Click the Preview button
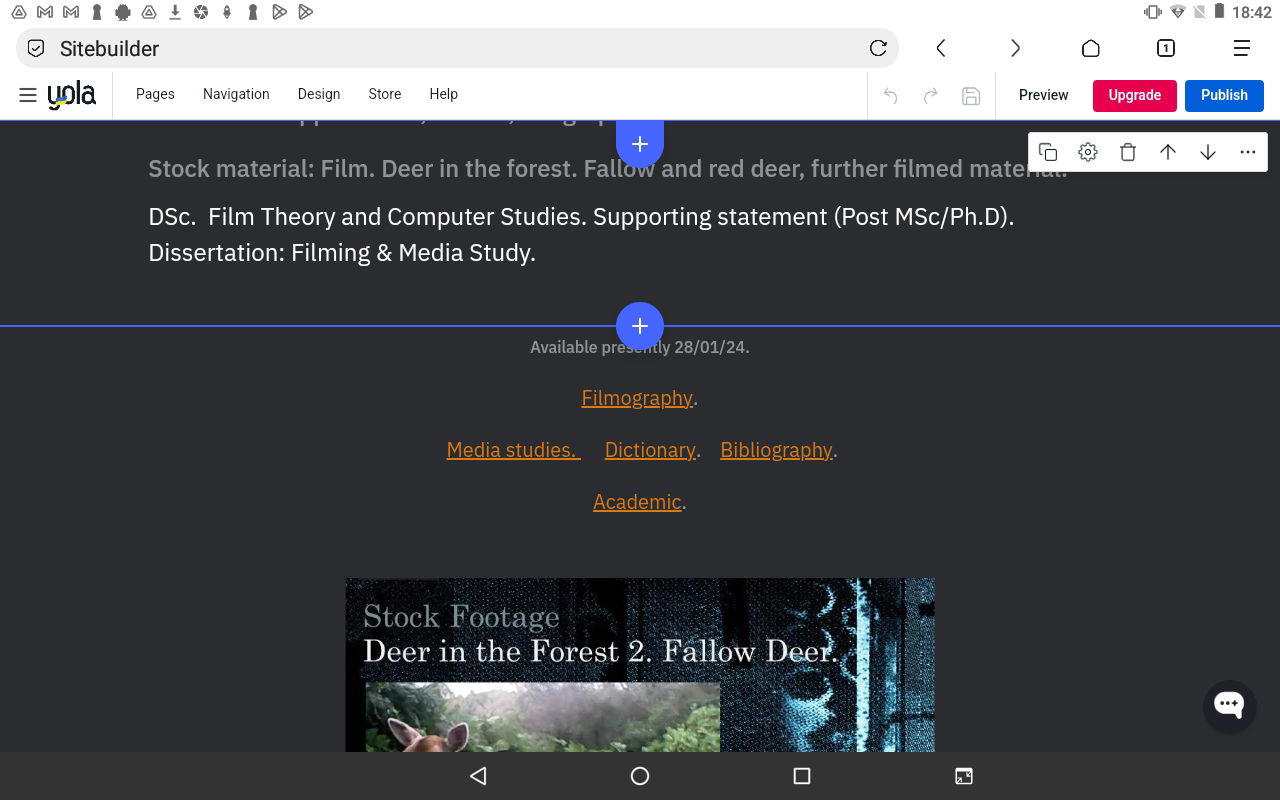The image size is (1280, 800). (1044, 95)
